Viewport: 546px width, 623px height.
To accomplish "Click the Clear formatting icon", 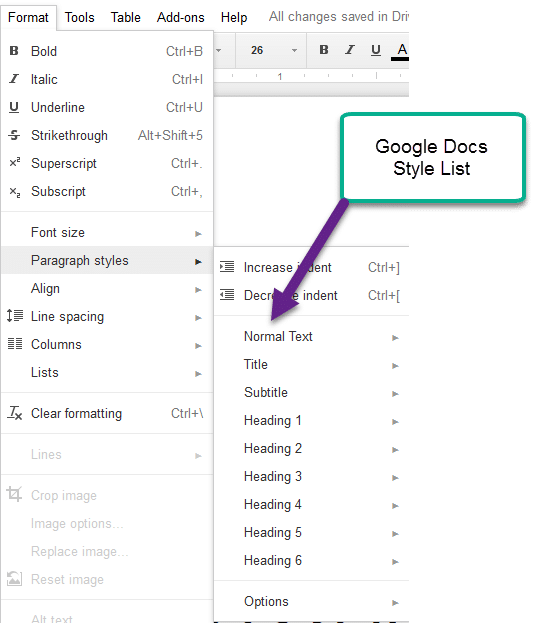I will (x=15, y=413).
